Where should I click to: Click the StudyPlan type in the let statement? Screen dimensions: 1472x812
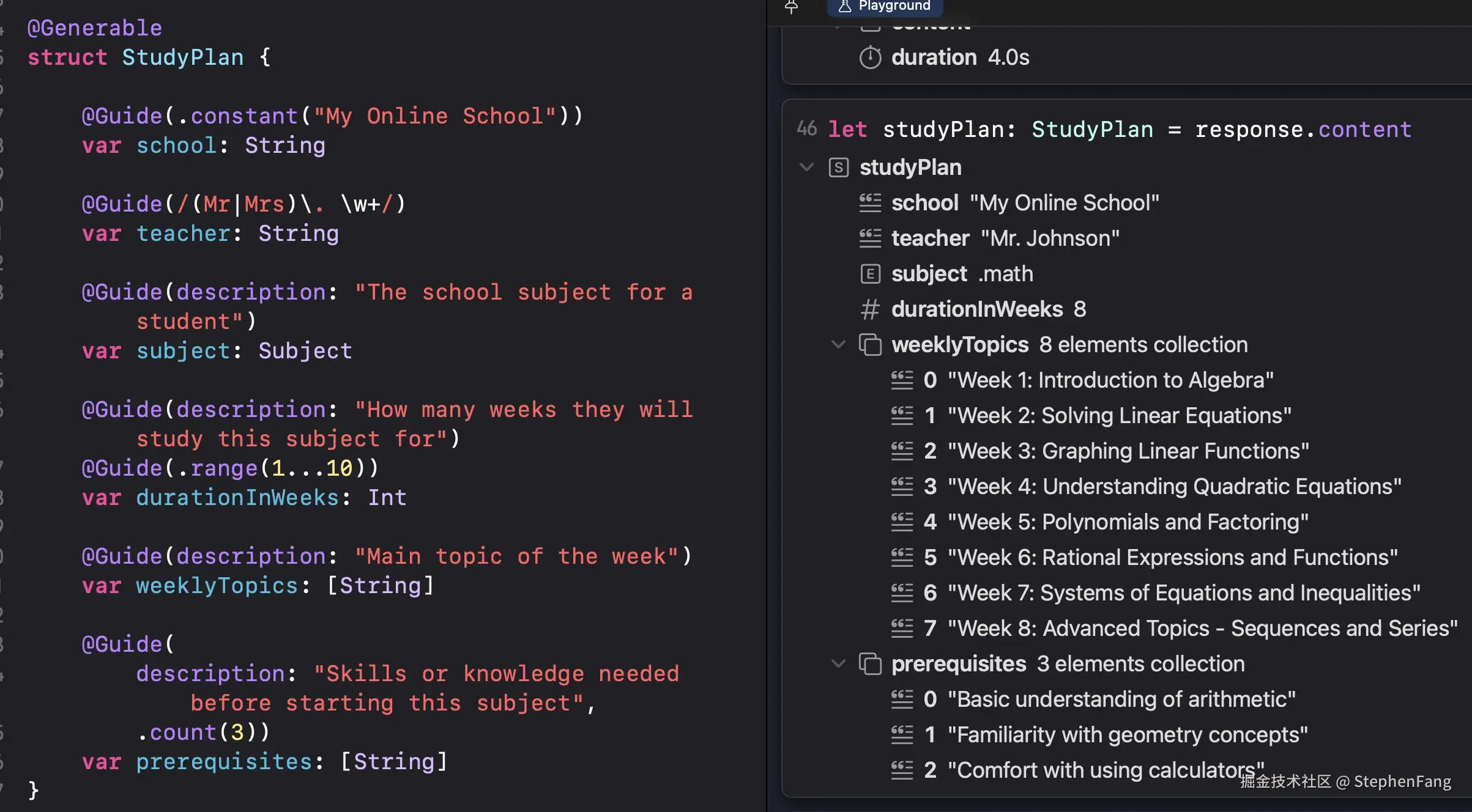[1092, 130]
